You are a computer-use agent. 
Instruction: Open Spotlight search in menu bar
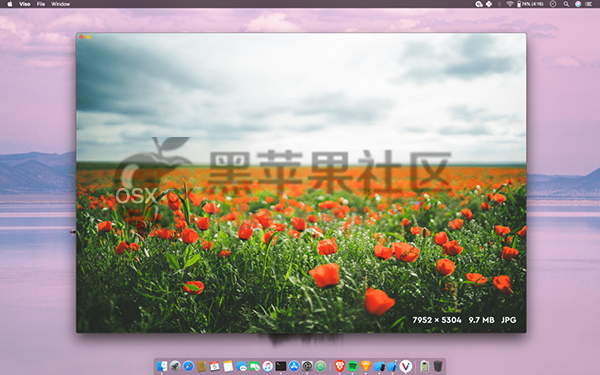[x=566, y=4]
